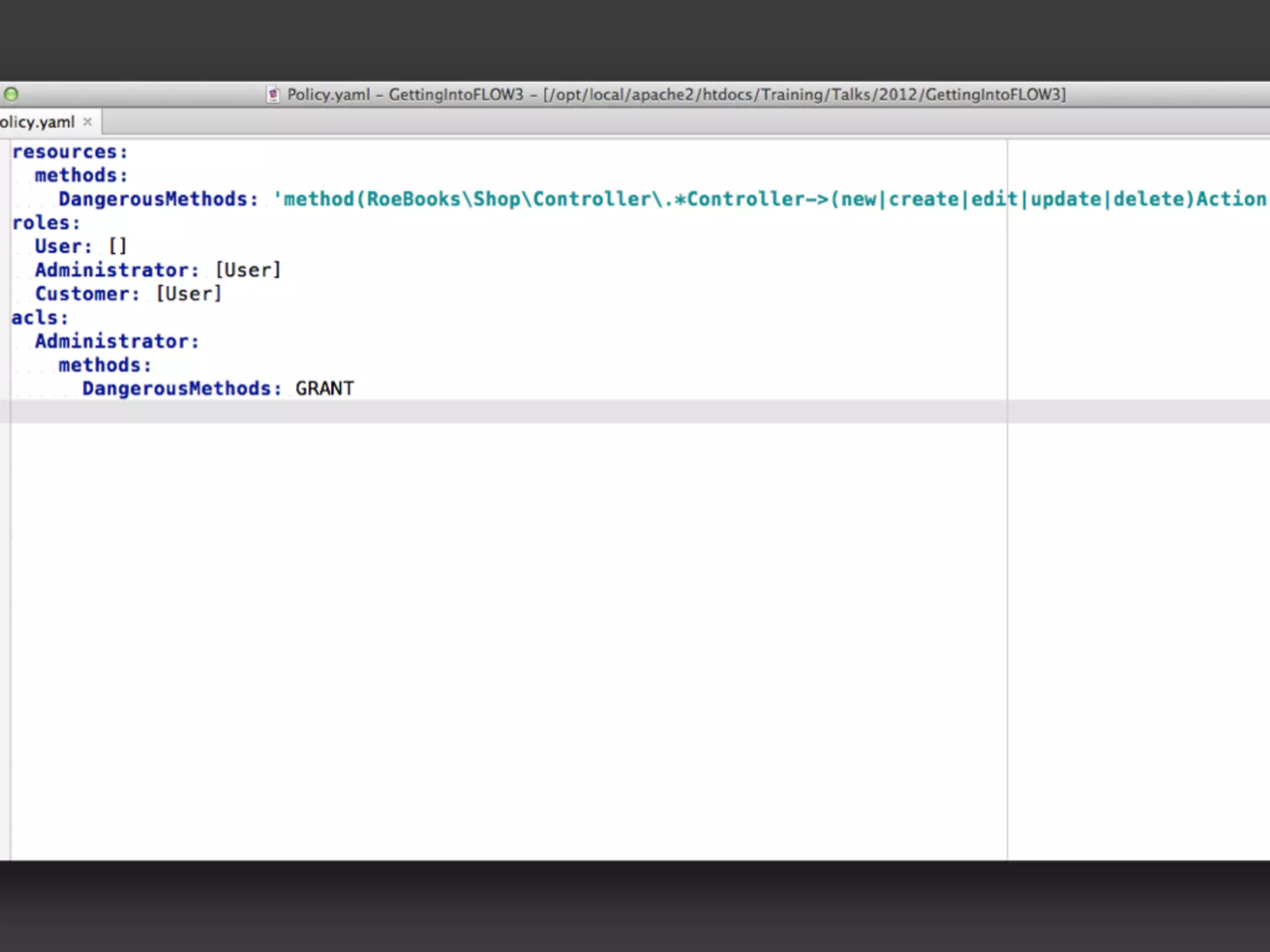The width and height of the screenshot is (1270, 952).
Task: Click 'methods:' key under acls Administrator
Action: [x=104, y=365]
